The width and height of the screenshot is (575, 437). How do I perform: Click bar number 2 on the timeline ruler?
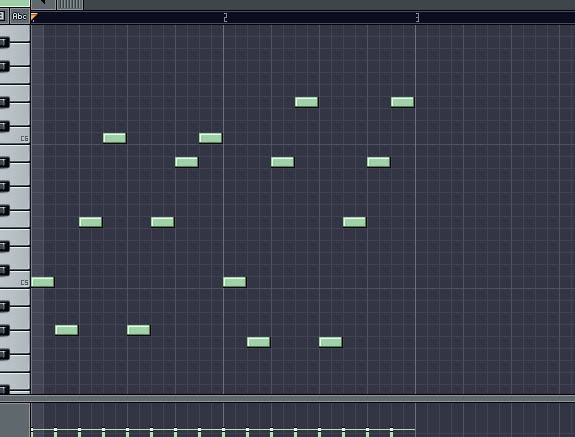(226, 17)
